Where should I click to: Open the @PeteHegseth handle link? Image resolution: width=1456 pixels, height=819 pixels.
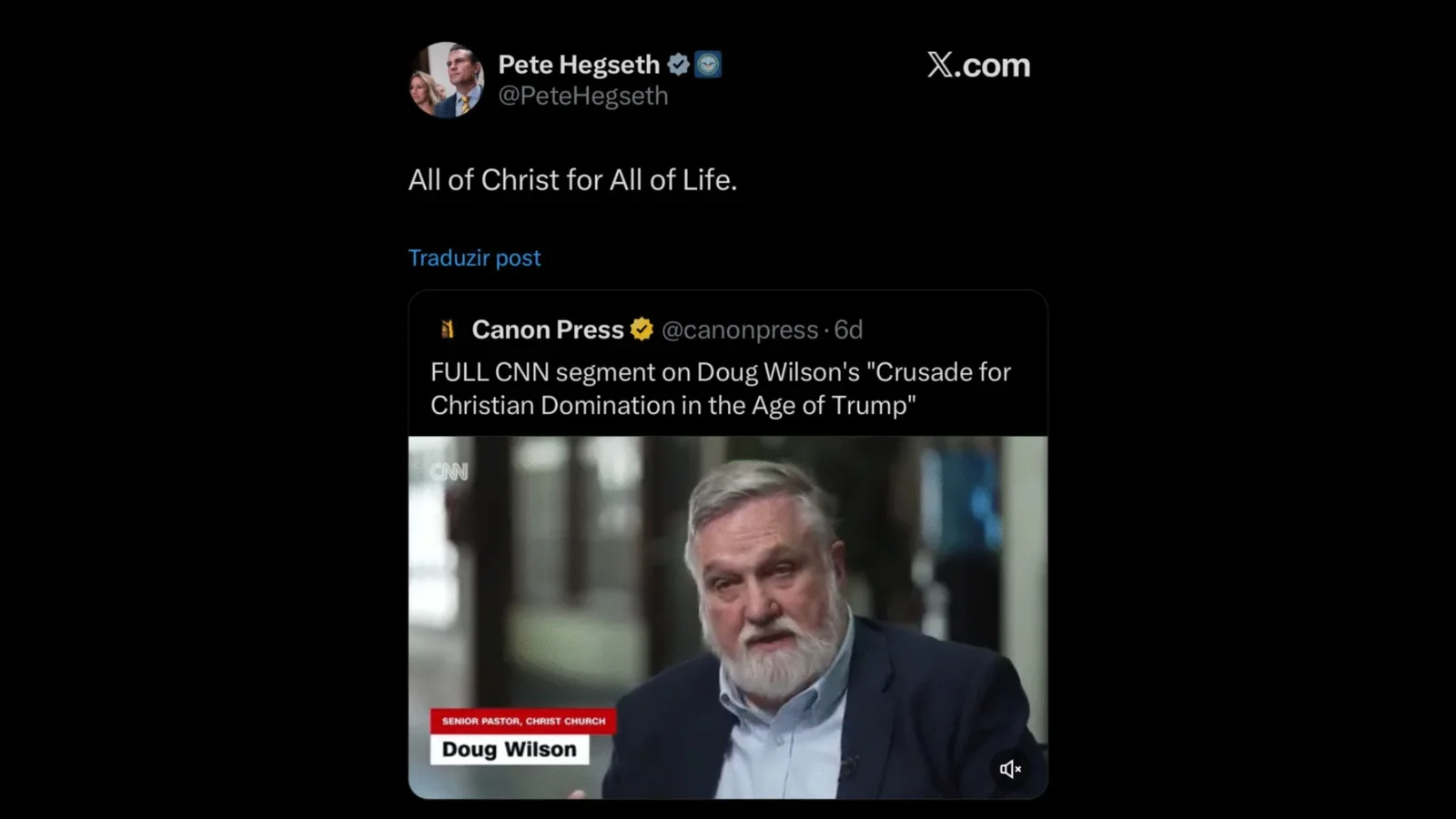(583, 96)
